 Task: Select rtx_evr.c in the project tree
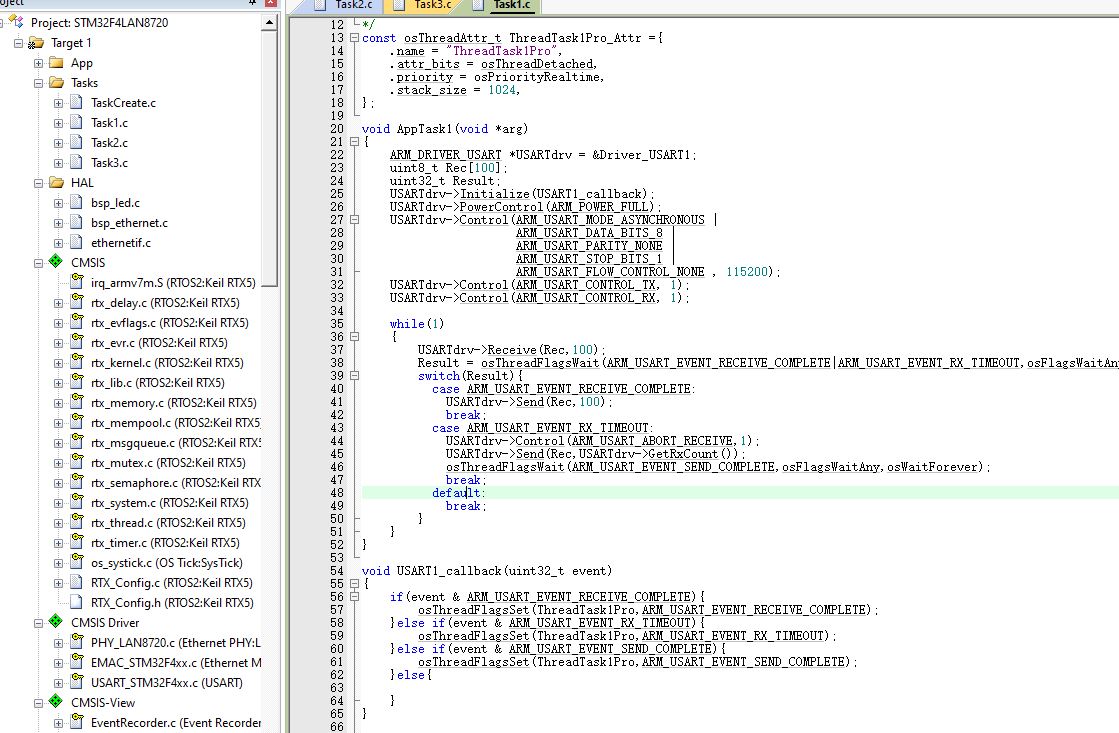[159, 343]
